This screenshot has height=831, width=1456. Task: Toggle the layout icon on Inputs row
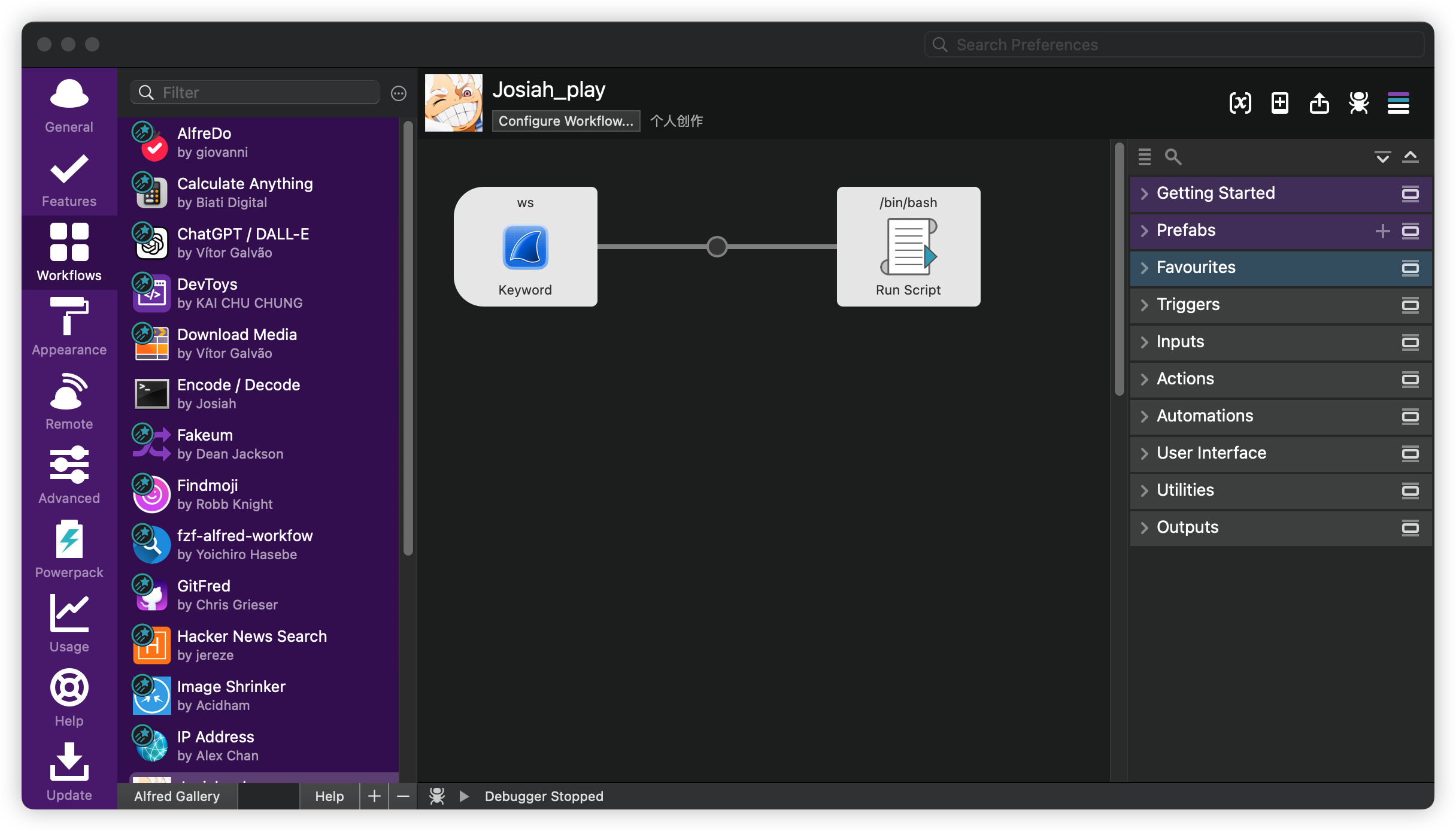1410,342
